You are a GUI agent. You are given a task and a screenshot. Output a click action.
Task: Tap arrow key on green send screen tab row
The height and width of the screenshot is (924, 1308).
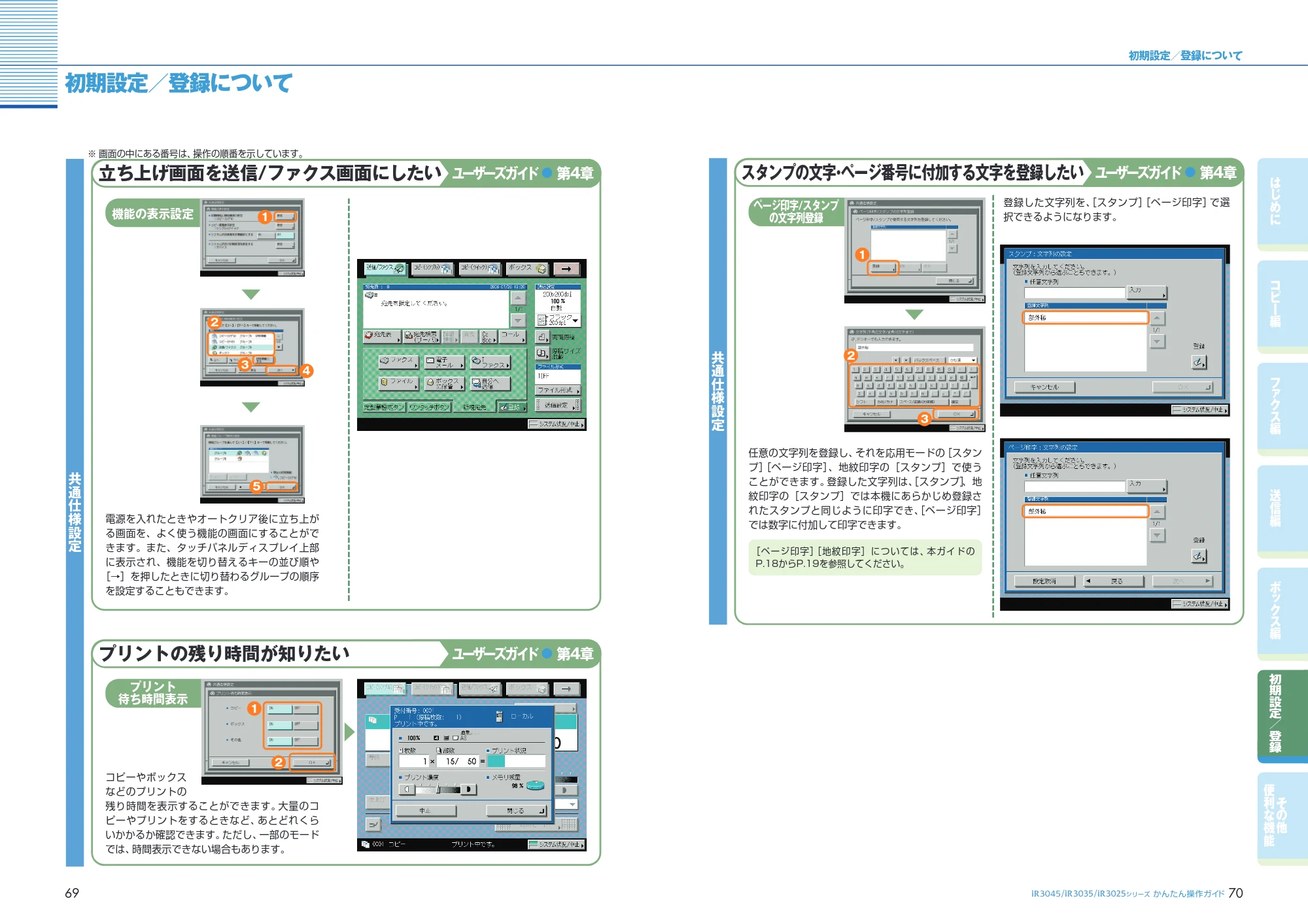click(566, 269)
